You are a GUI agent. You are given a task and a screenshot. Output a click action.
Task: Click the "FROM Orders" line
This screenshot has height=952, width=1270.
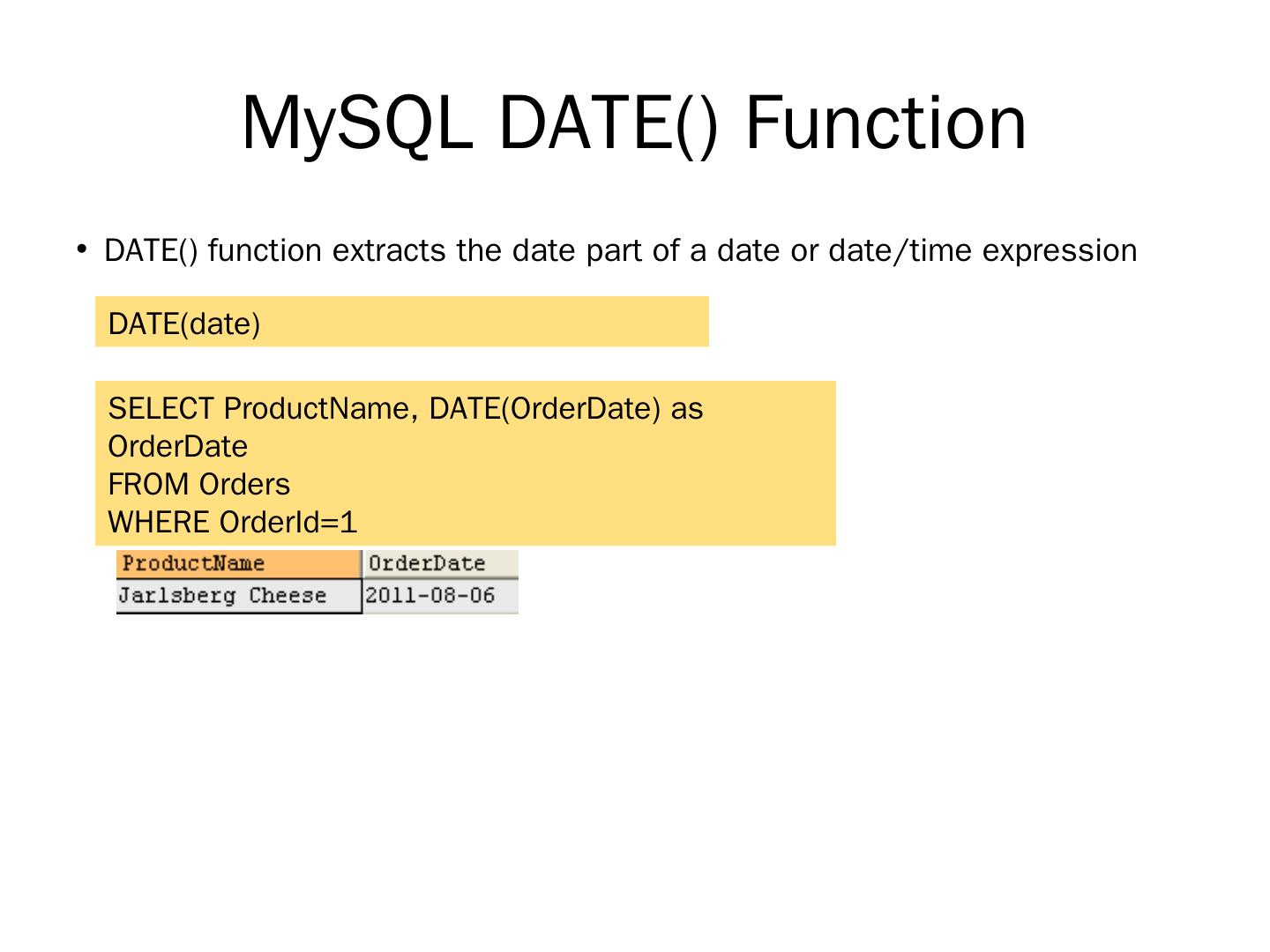click(x=199, y=485)
